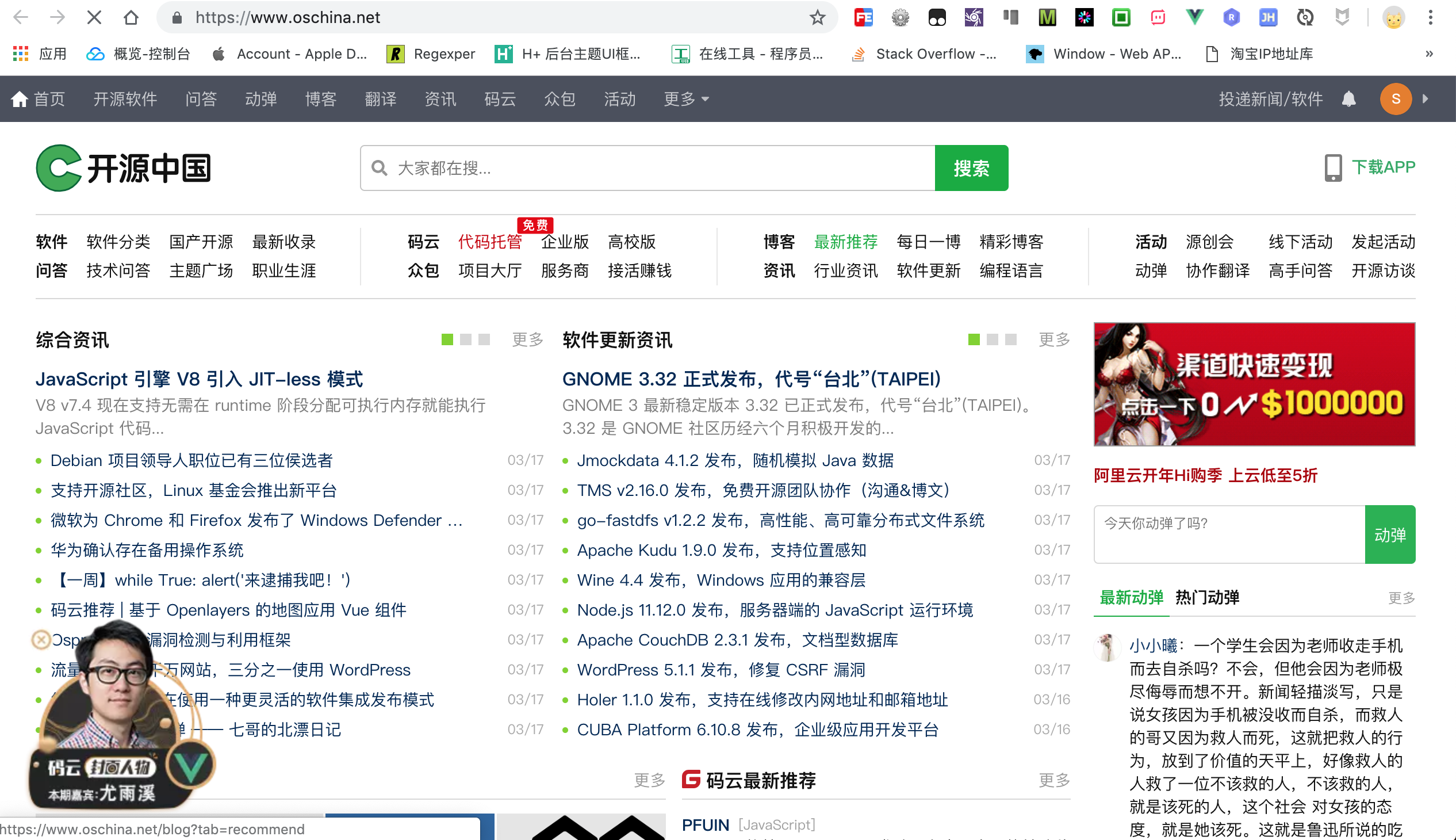Switch to the 热门动弹 tab

[1208, 598]
